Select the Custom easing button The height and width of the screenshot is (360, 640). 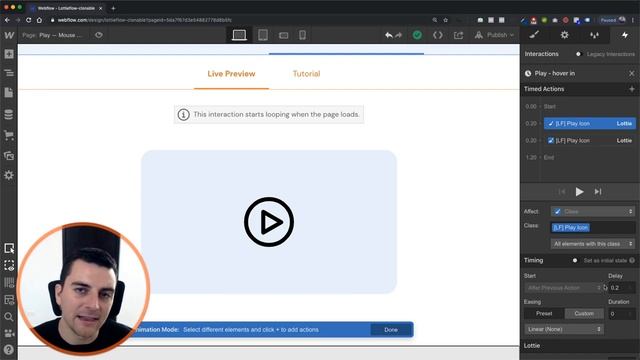(x=584, y=313)
